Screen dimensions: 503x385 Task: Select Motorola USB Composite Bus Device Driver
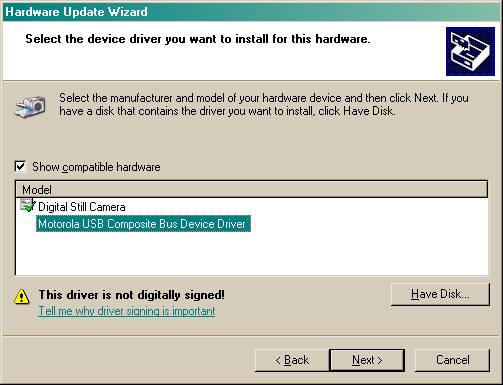143,224
